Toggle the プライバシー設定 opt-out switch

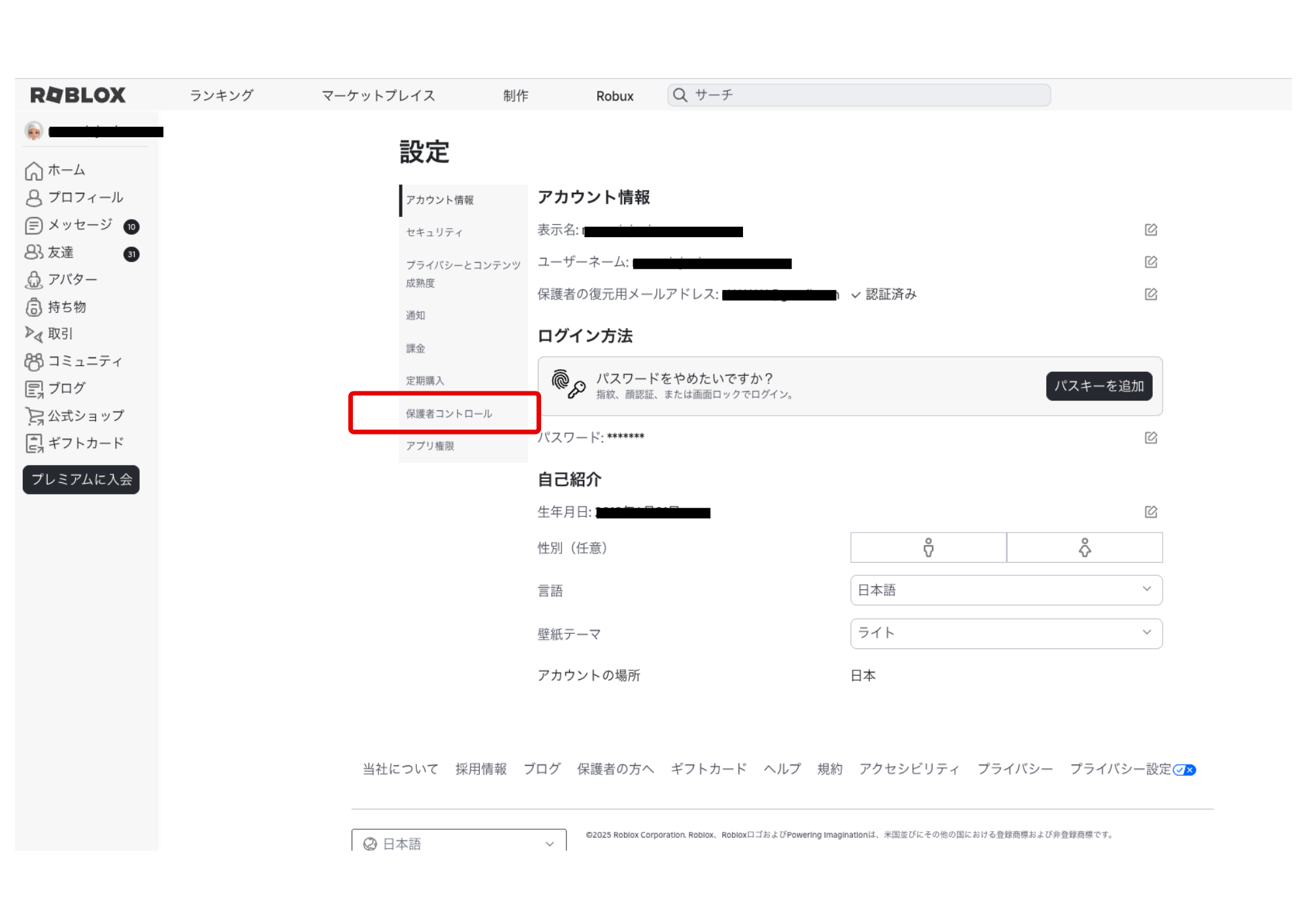coord(1184,770)
